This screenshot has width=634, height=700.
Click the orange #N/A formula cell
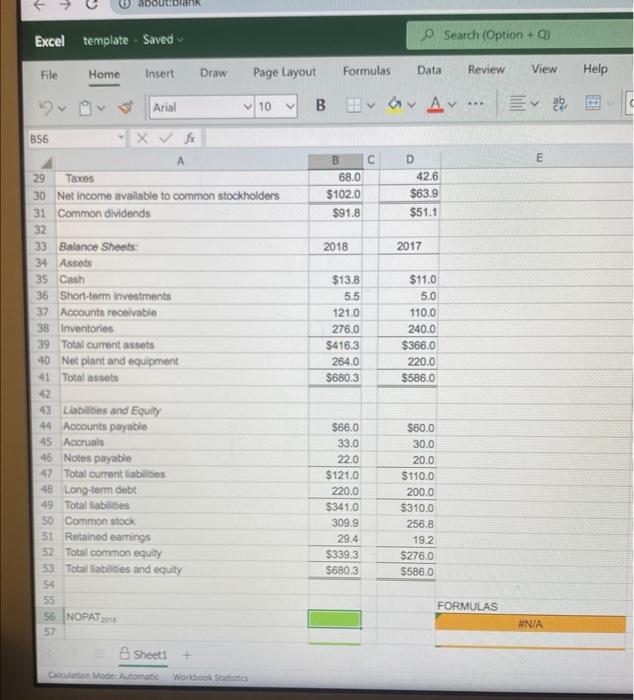tap(530, 624)
